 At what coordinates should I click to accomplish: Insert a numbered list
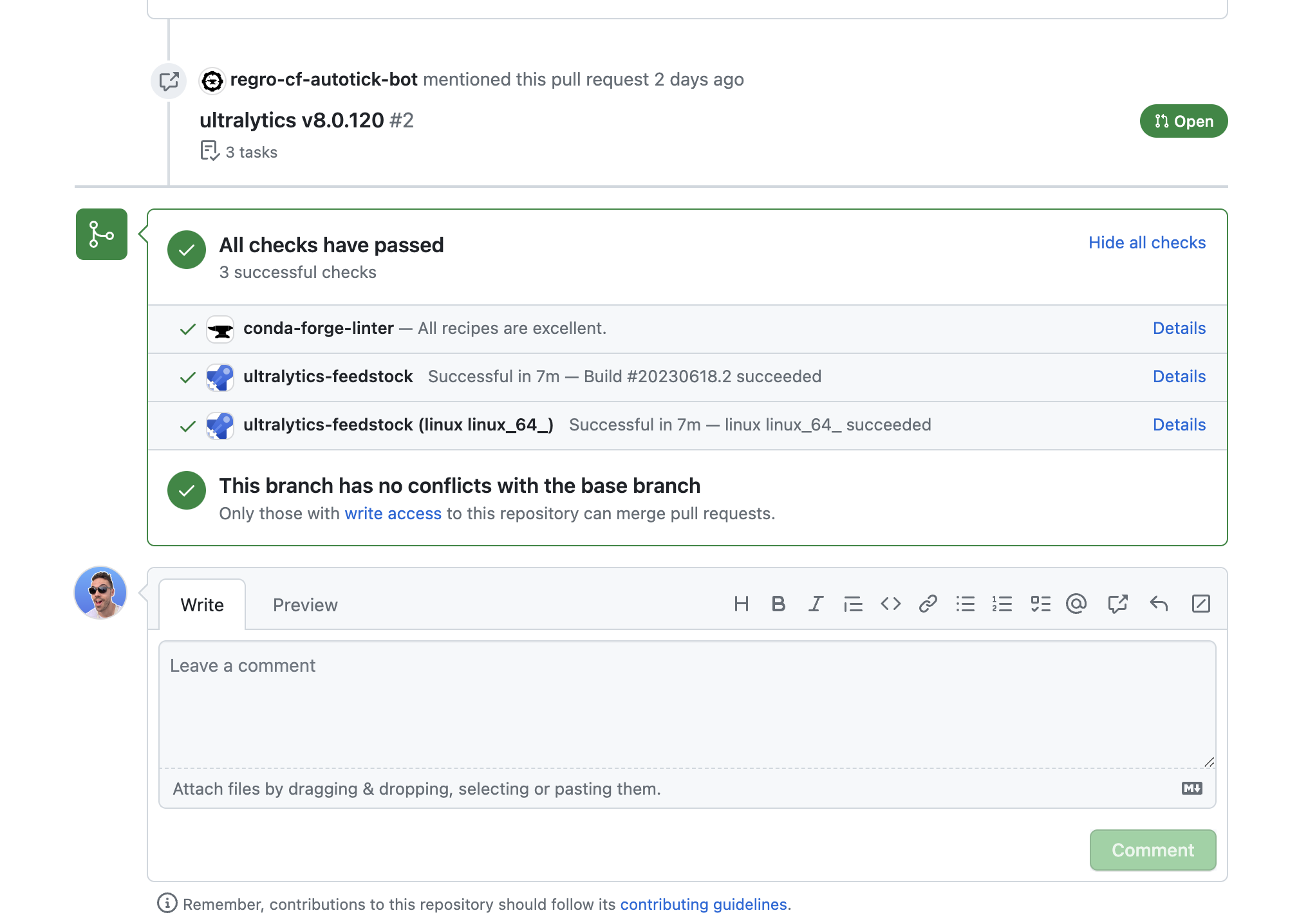point(1002,604)
